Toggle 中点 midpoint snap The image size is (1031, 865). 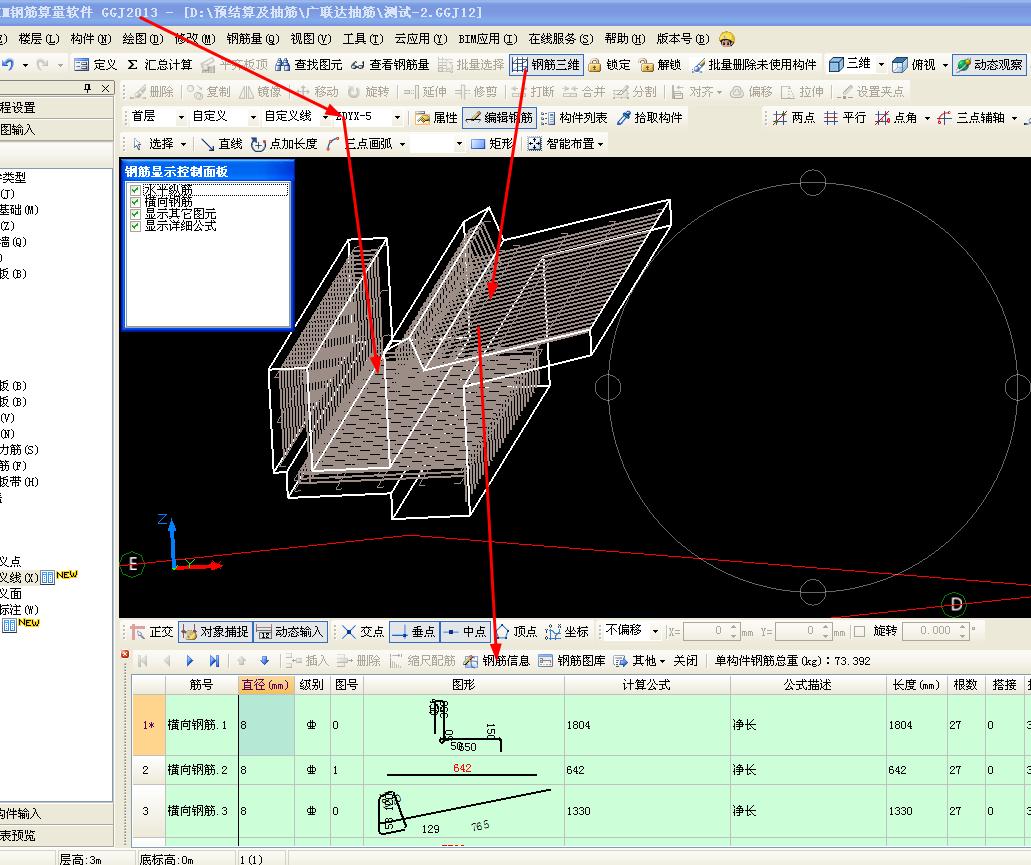coord(465,632)
